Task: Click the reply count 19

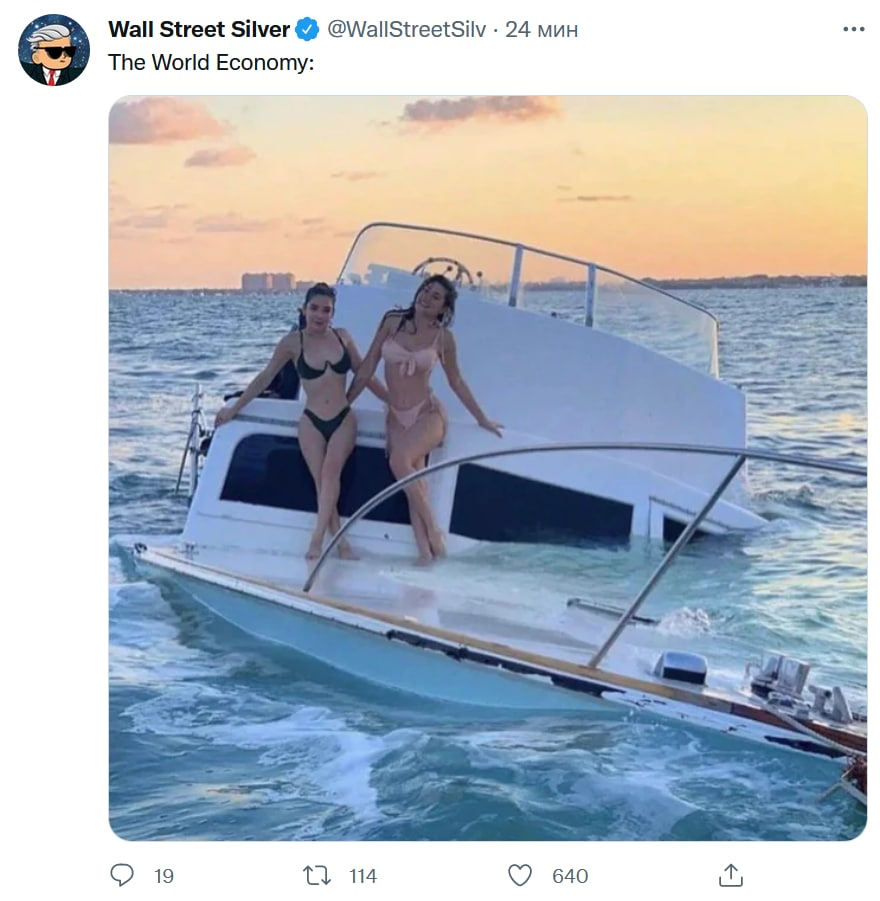Action: pos(164,877)
